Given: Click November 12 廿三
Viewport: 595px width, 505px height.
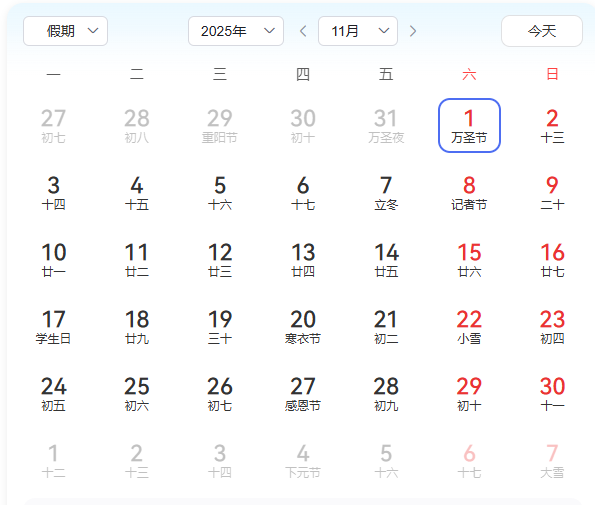Looking at the screenshot, I should [220, 260].
